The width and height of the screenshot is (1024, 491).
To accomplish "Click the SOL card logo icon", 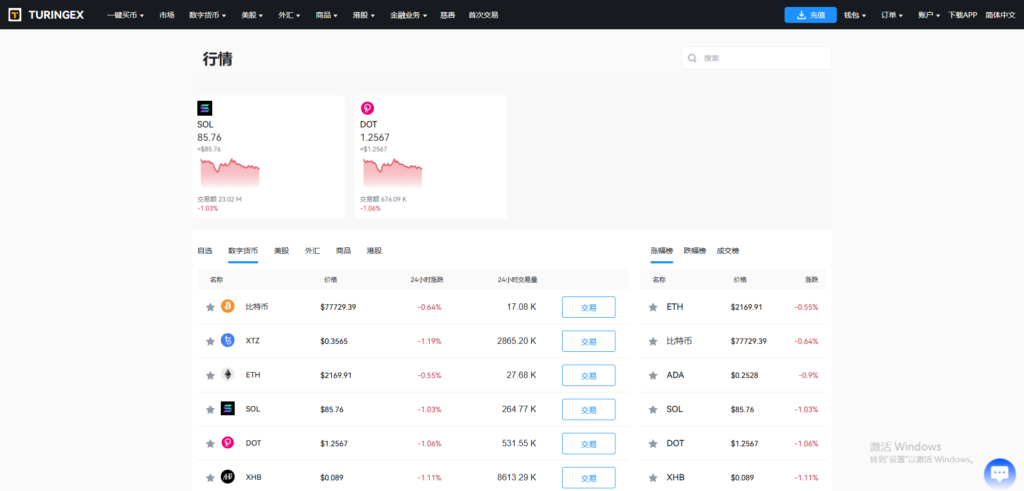I will click(x=204, y=108).
